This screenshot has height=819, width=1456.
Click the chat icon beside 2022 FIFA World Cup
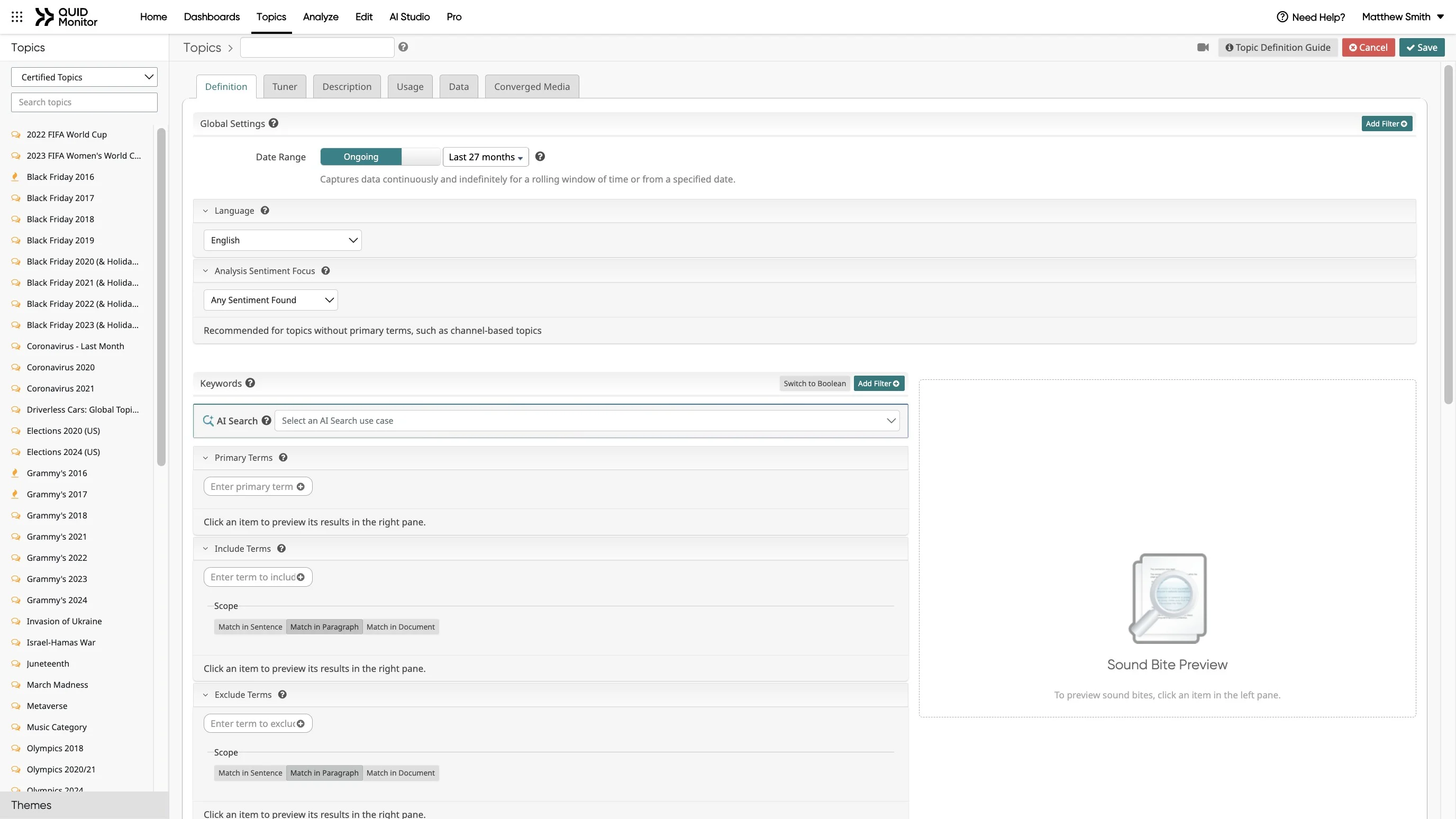pyautogui.click(x=16, y=134)
